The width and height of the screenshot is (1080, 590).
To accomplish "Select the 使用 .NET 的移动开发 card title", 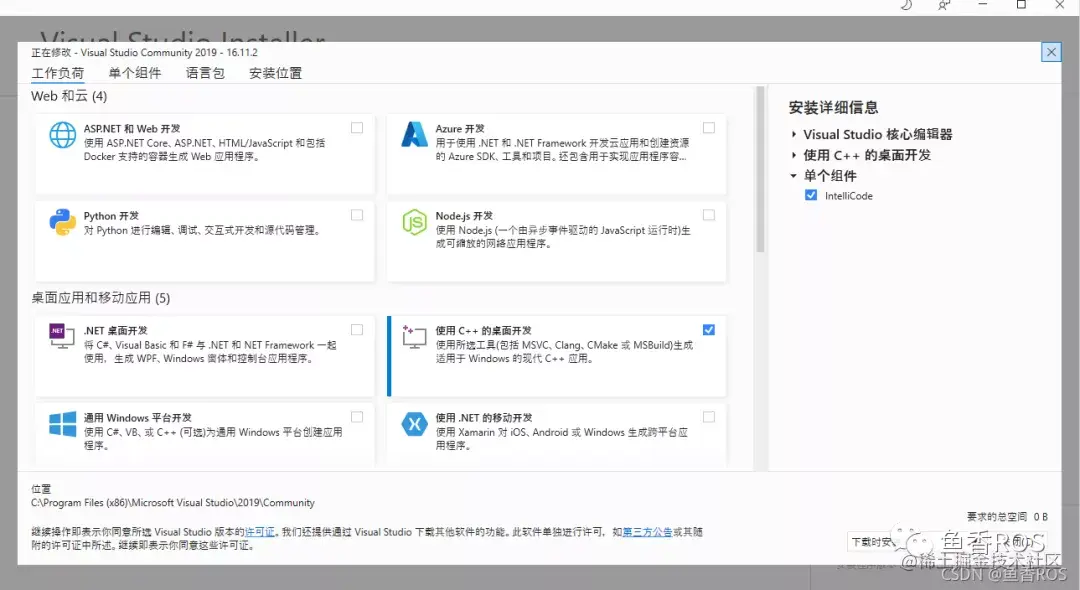I will click(484, 418).
